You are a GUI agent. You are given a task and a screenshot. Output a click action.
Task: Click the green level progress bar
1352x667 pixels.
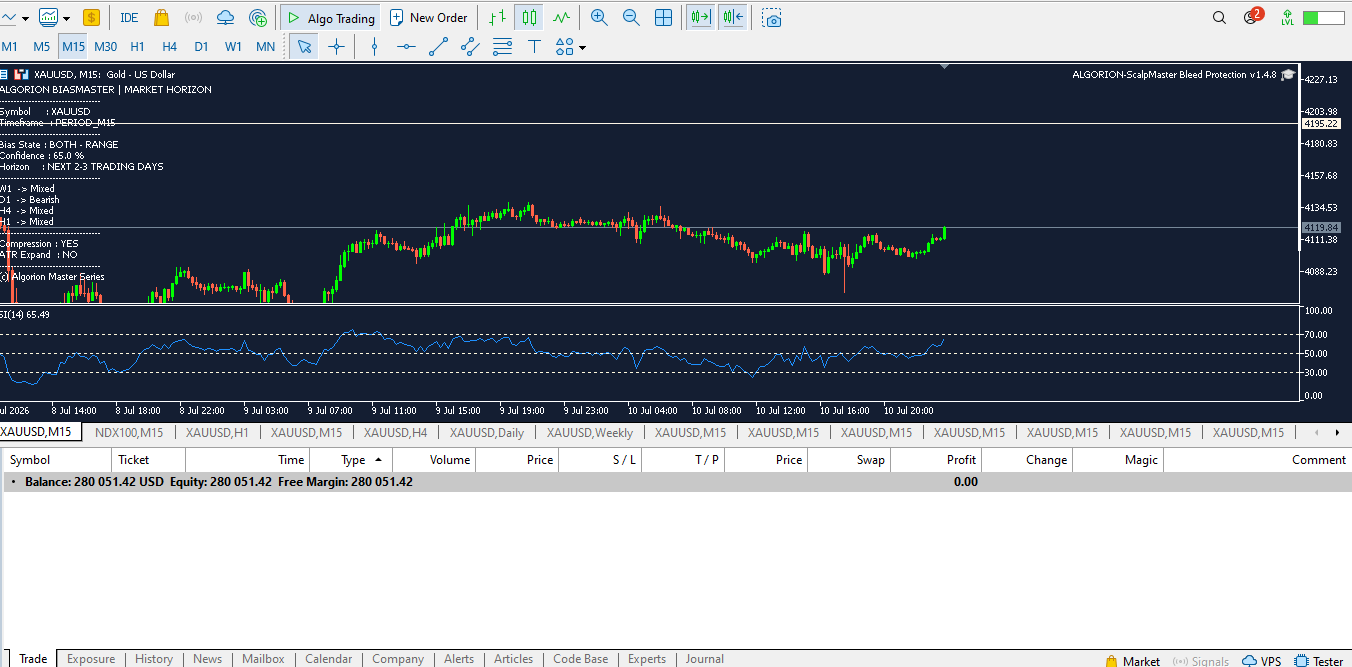click(x=1323, y=18)
